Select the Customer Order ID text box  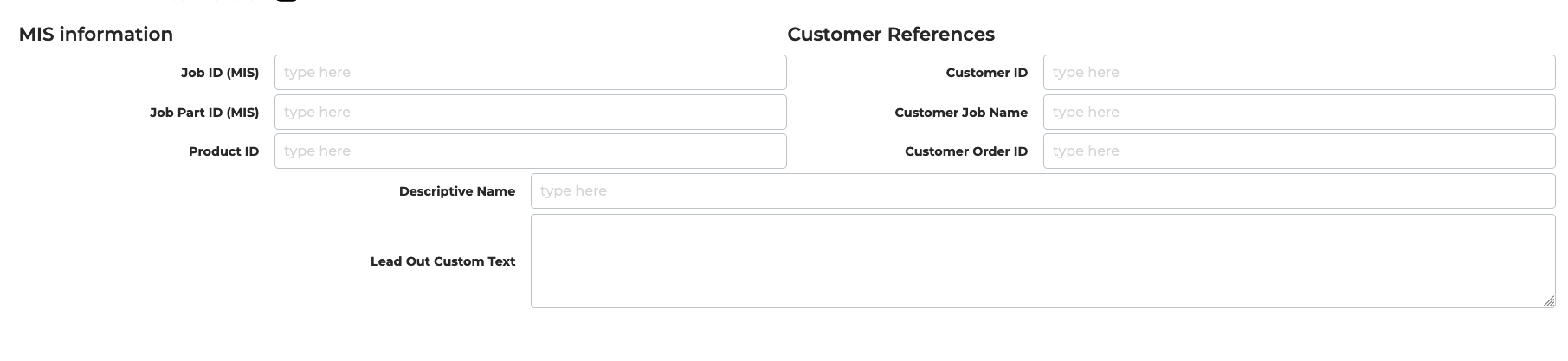point(1299,151)
